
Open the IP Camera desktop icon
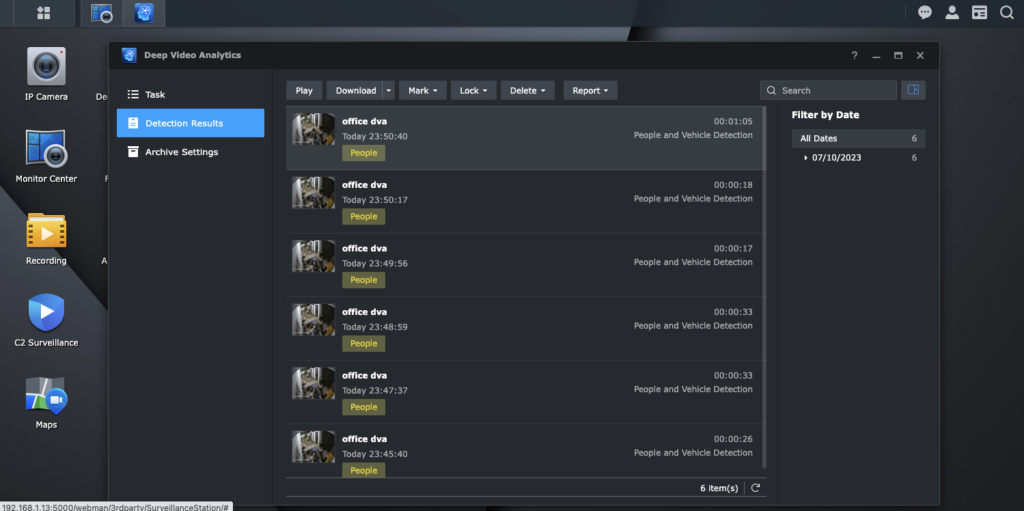coord(46,67)
